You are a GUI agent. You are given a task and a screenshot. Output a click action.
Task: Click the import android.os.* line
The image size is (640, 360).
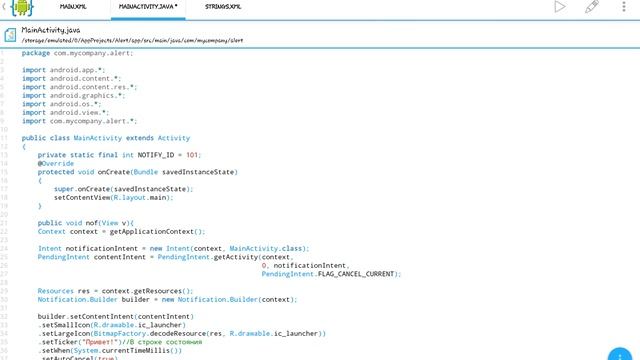(61, 104)
